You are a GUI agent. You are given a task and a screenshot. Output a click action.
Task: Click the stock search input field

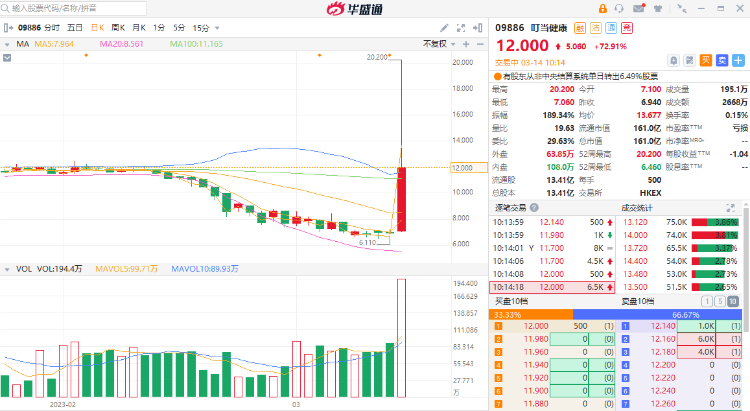tap(74, 8)
